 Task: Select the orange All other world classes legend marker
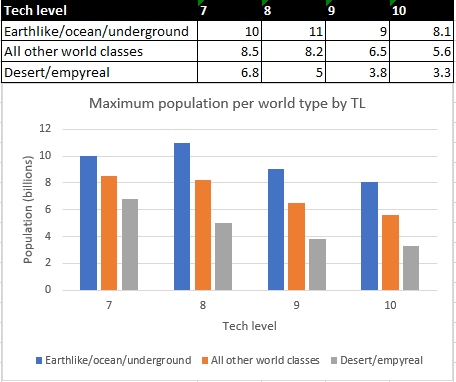(x=205, y=360)
